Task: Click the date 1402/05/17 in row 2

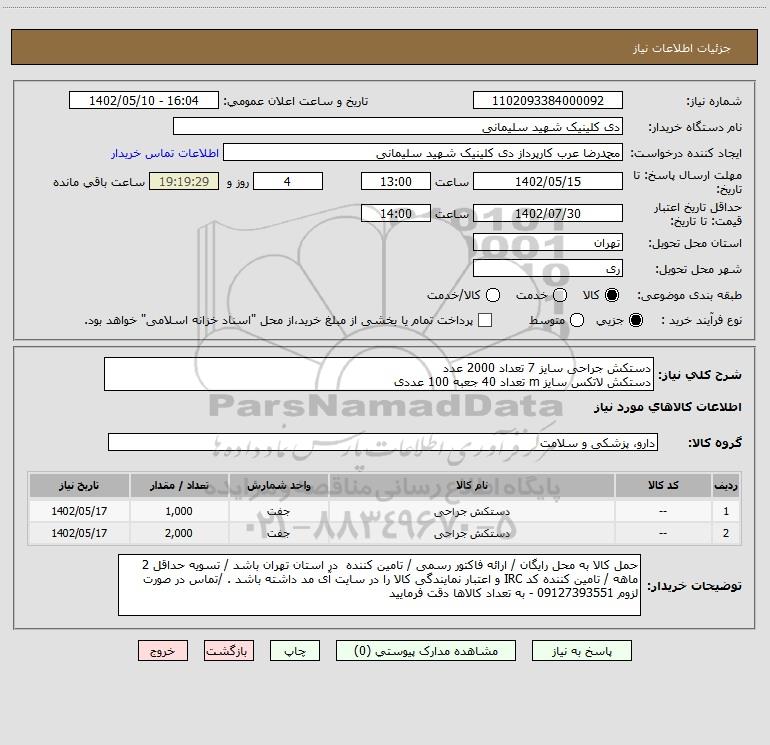Action: point(79,533)
